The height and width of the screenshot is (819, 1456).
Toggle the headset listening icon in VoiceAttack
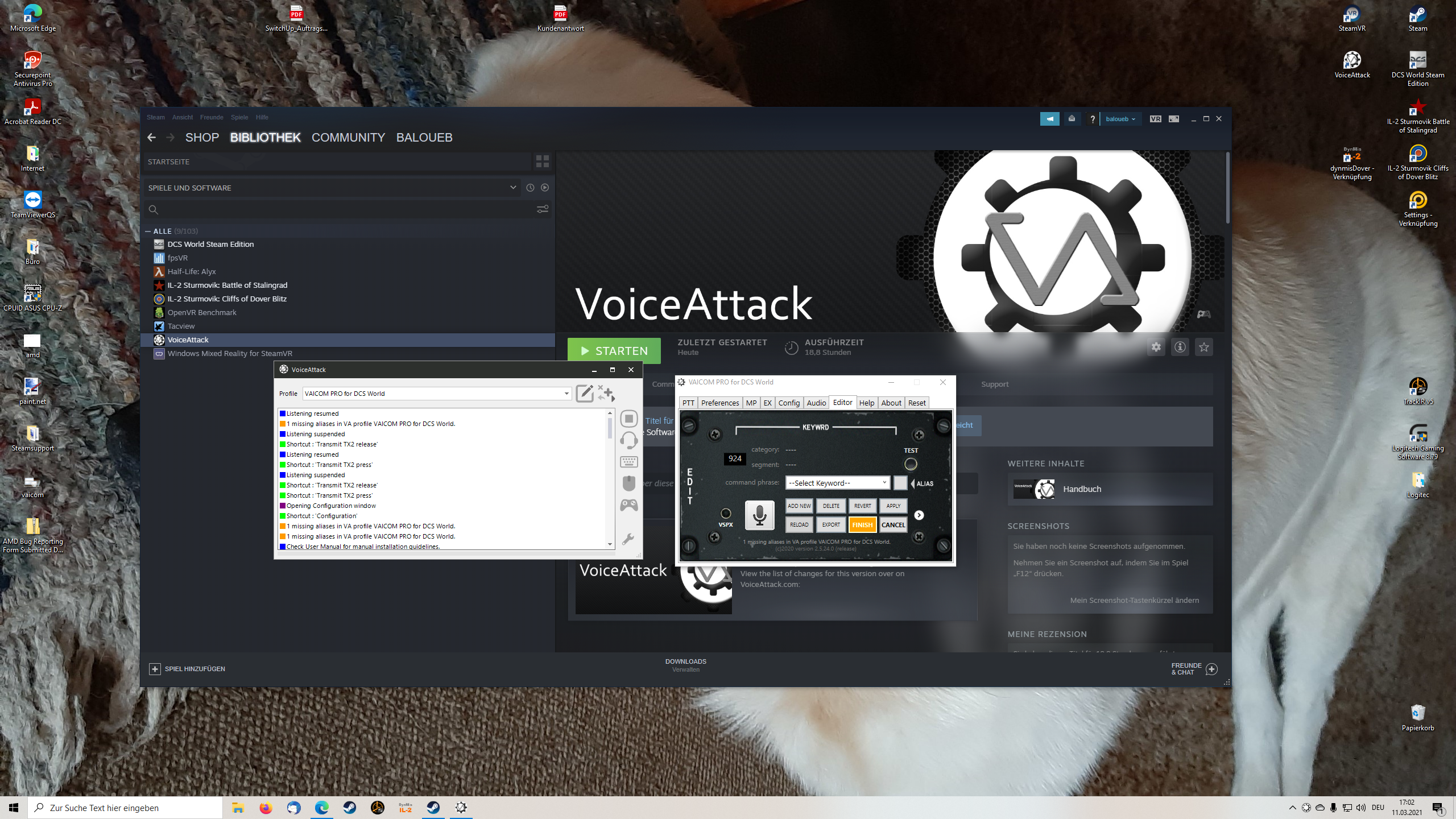point(628,440)
